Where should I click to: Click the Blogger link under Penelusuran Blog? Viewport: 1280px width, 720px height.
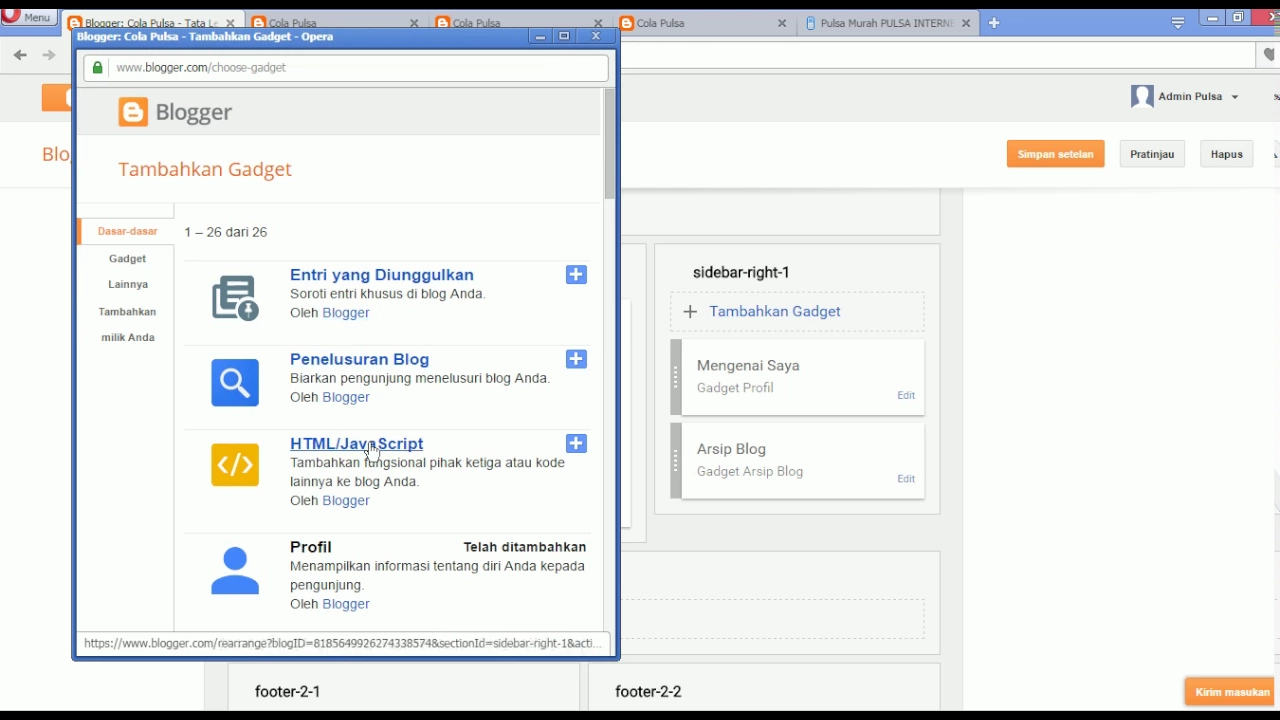[x=346, y=397]
